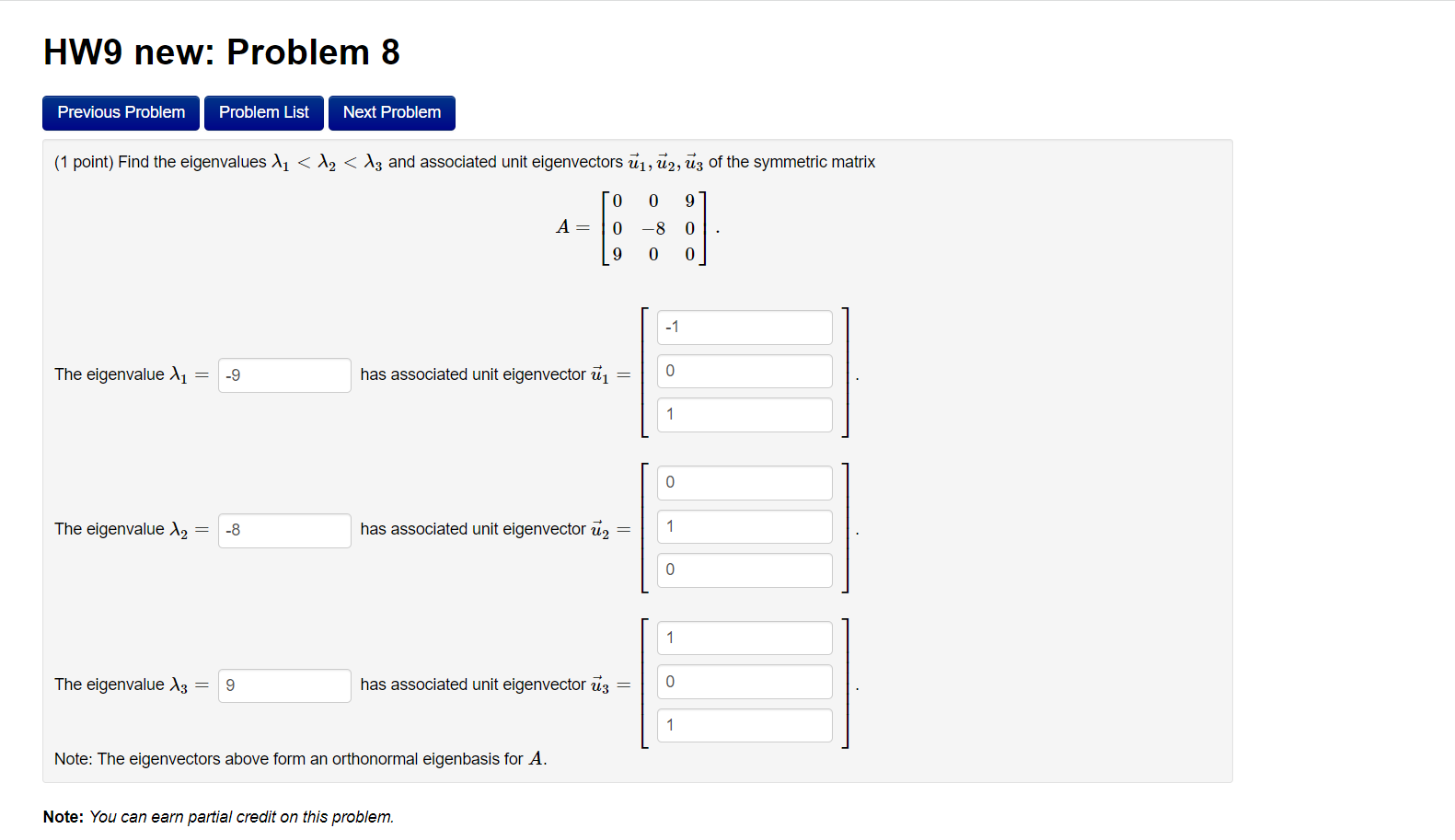Click the last component field of eigenvector u2
Image resolution: width=1455 pixels, height=840 pixels.
744,570
